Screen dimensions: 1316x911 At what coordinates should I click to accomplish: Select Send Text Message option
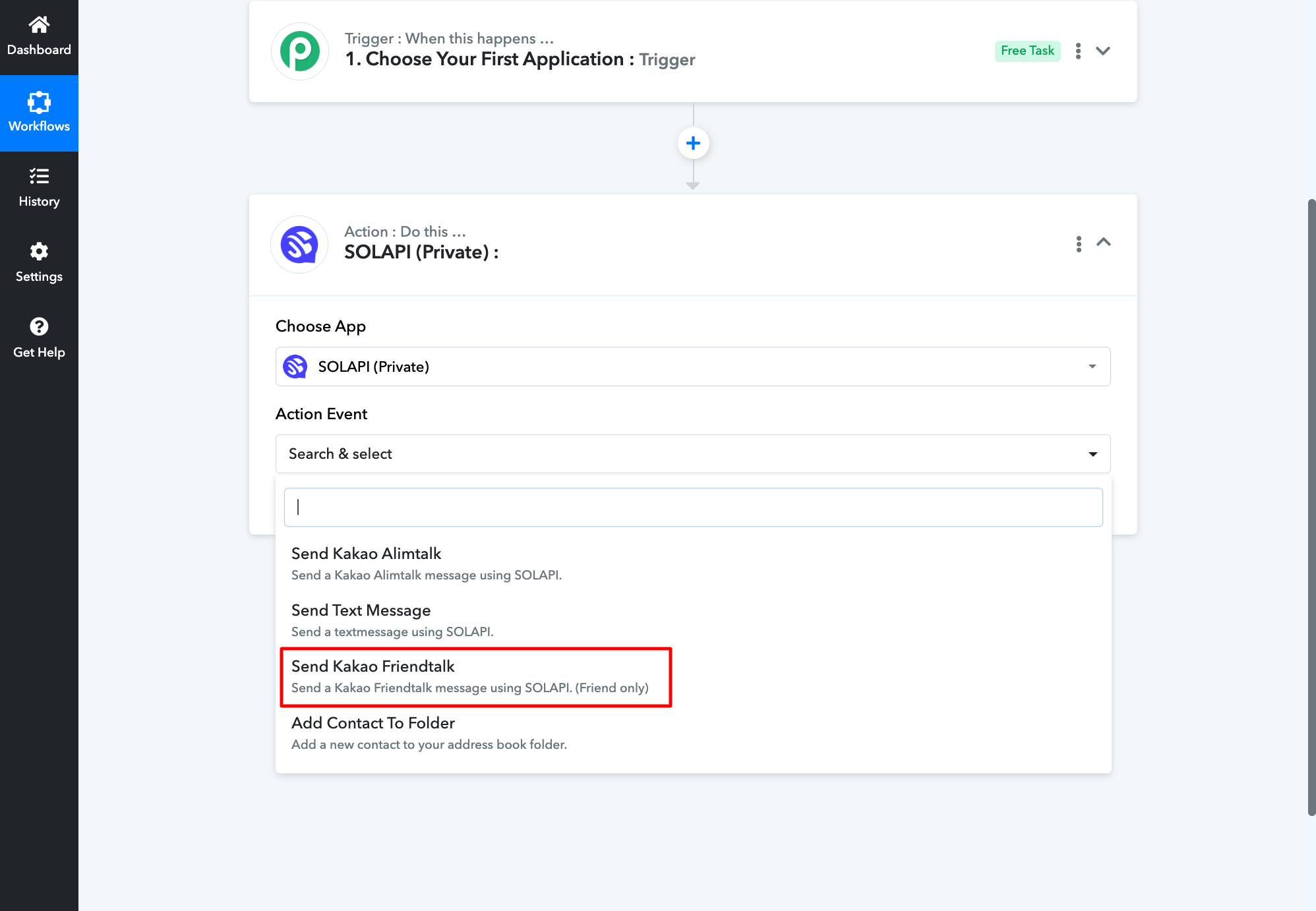[x=693, y=620]
